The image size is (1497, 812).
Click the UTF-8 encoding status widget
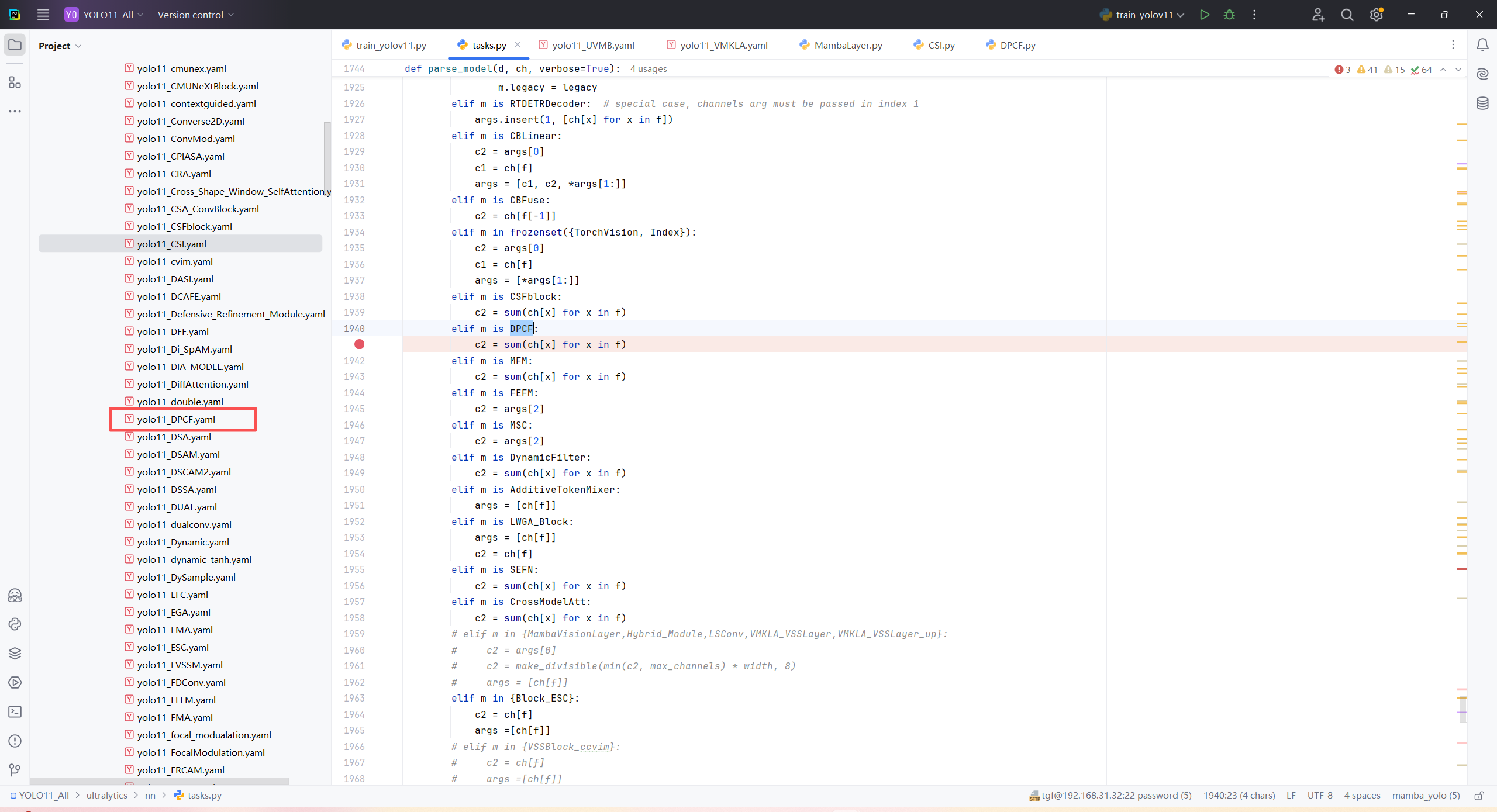(x=1319, y=795)
